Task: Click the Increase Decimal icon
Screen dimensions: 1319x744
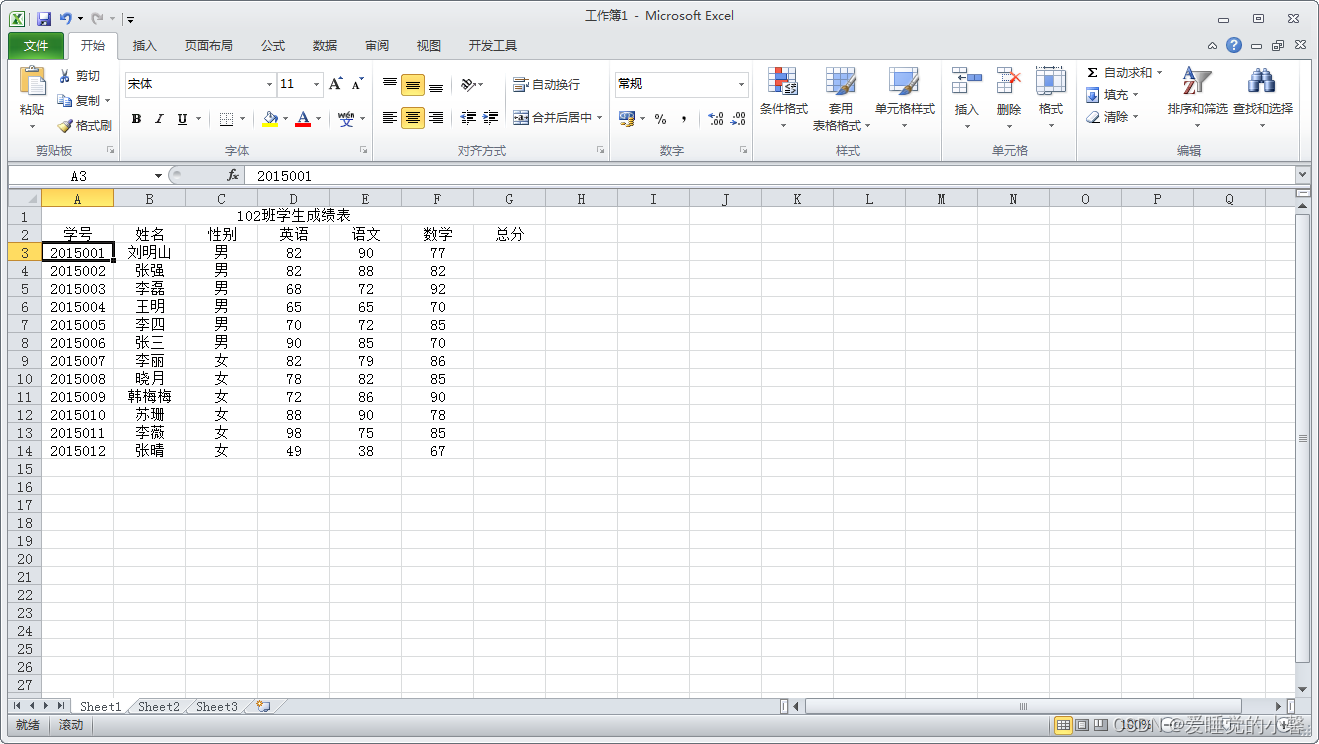Action: coord(716,119)
